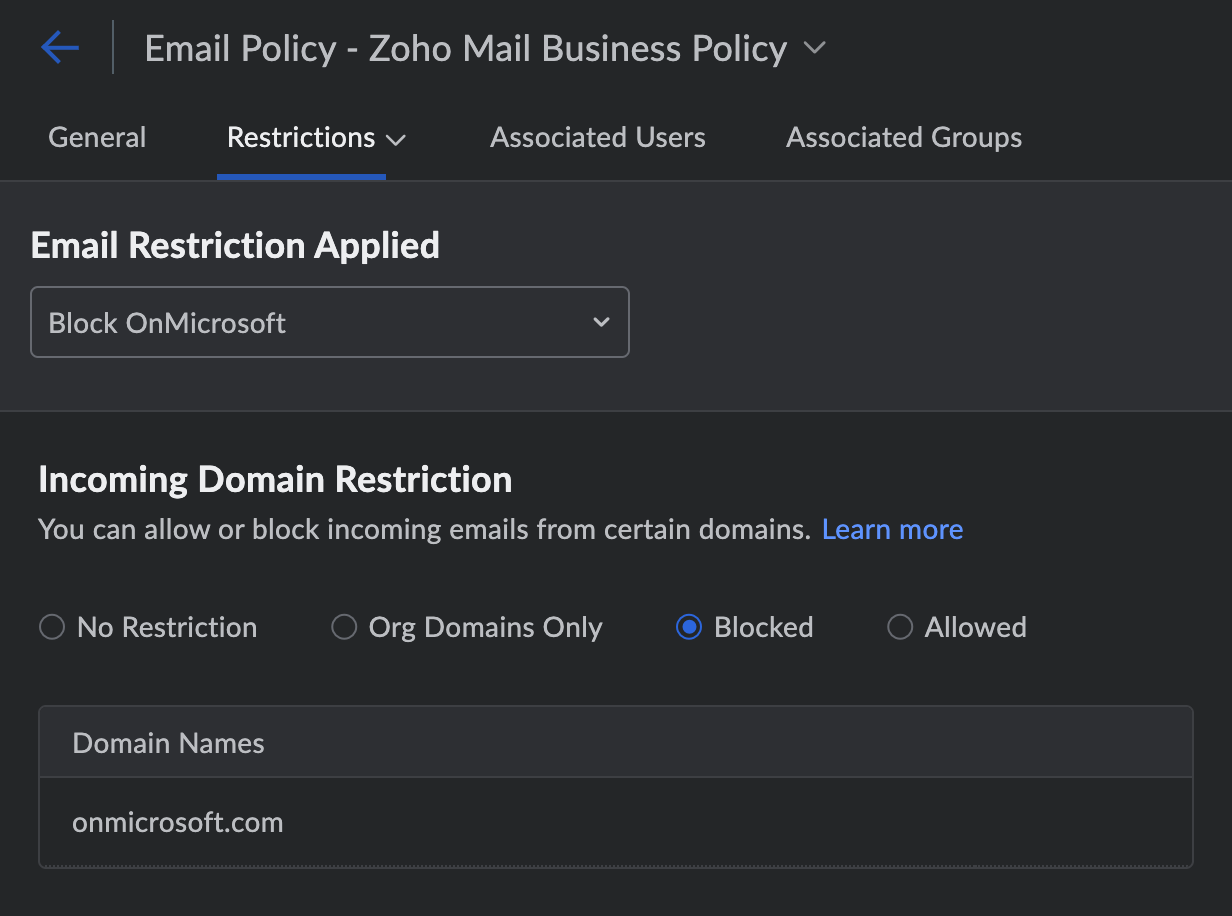This screenshot has height=916, width=1232.
Task: Click the Domain Names column header
Action: pos(168,743)
